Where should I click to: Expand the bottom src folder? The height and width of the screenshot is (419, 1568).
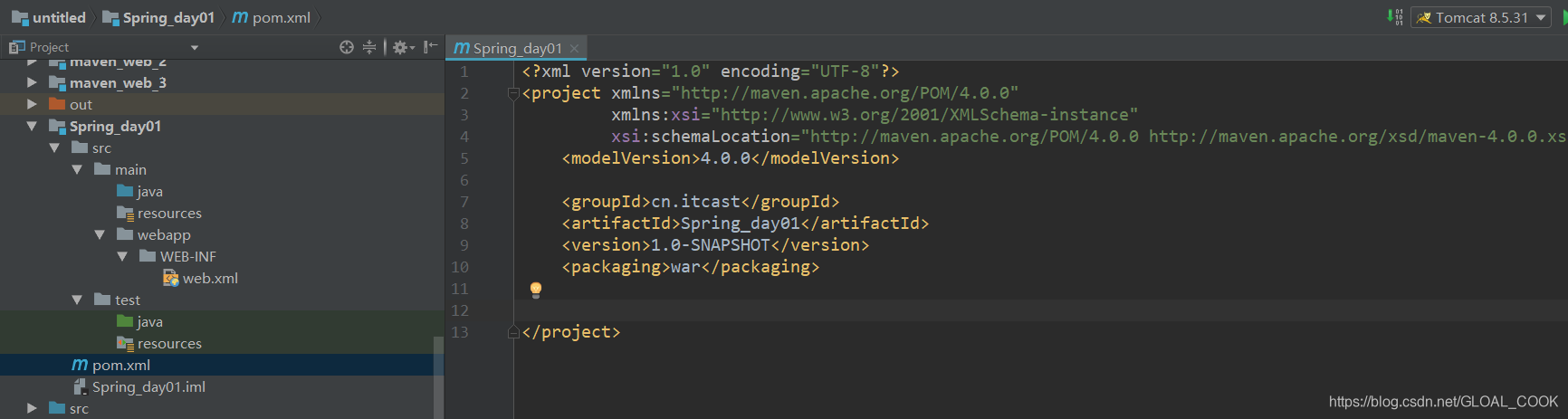32,408
